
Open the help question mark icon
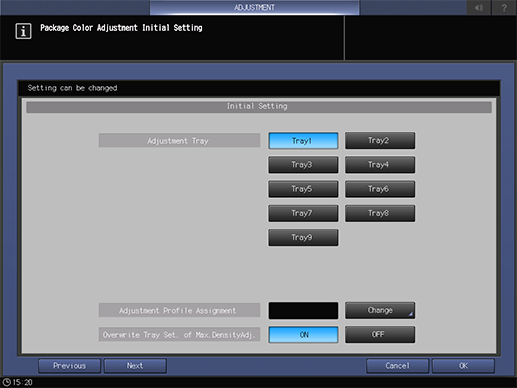point(504,7)
